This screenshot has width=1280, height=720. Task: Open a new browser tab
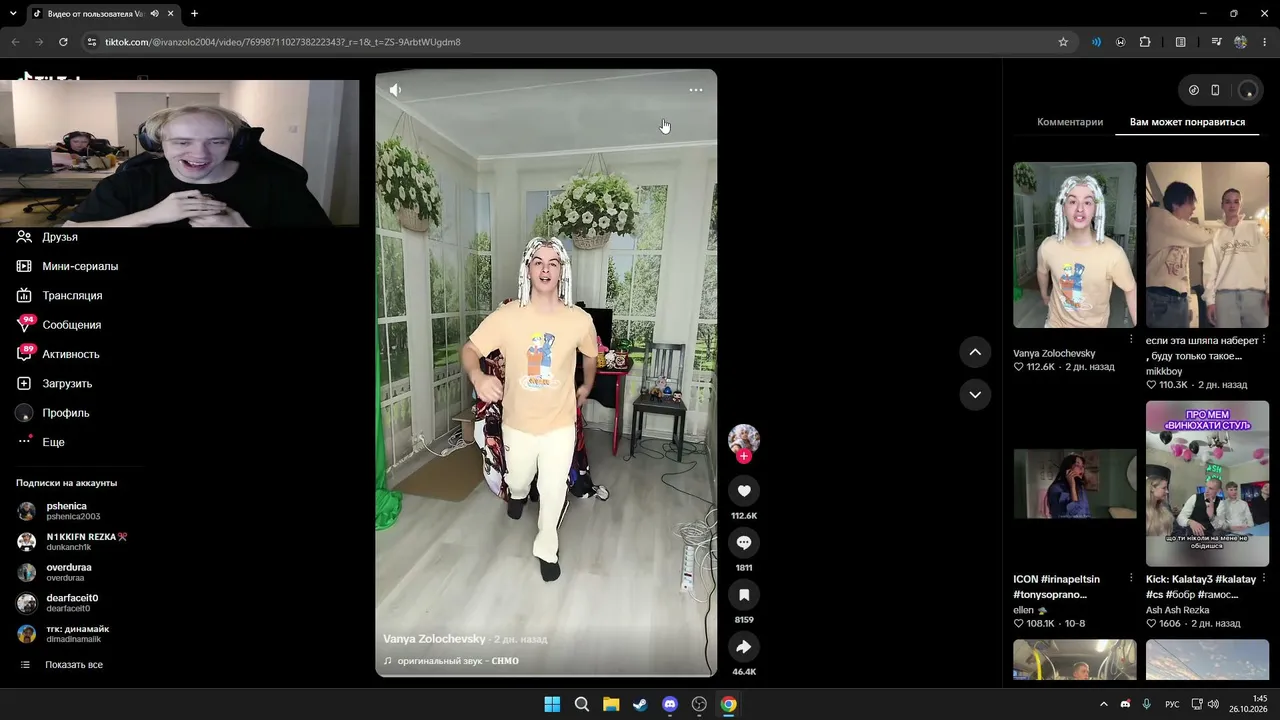[x=194, y=14]
